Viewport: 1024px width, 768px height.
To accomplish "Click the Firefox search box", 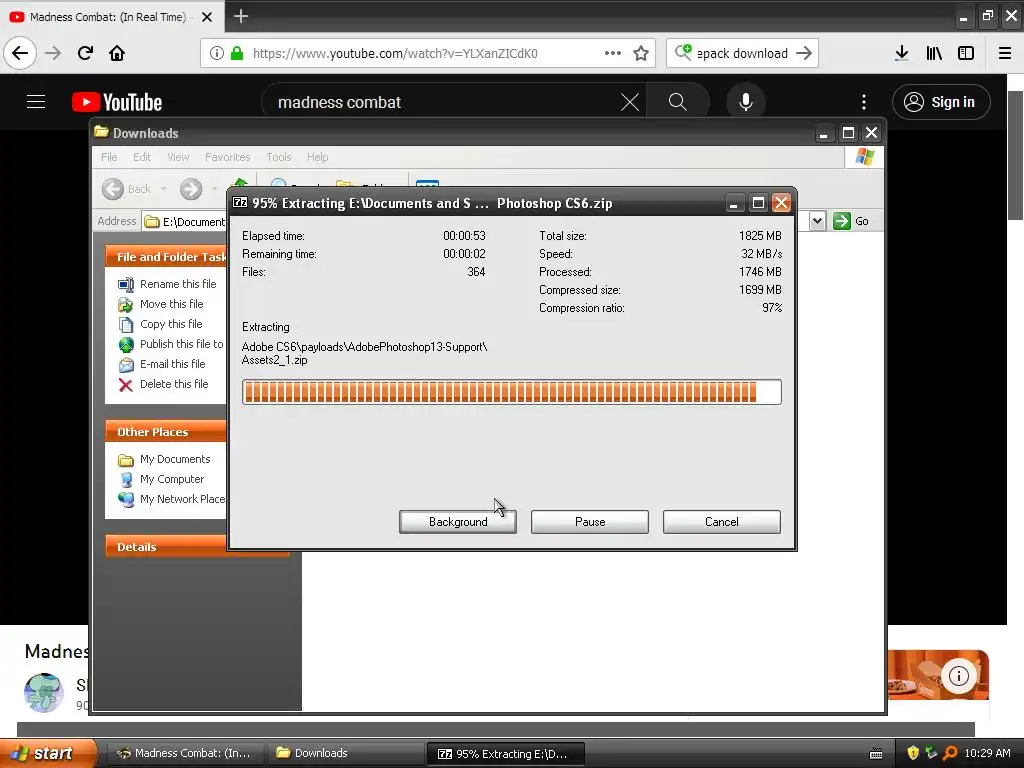I will tap(742, 53).
